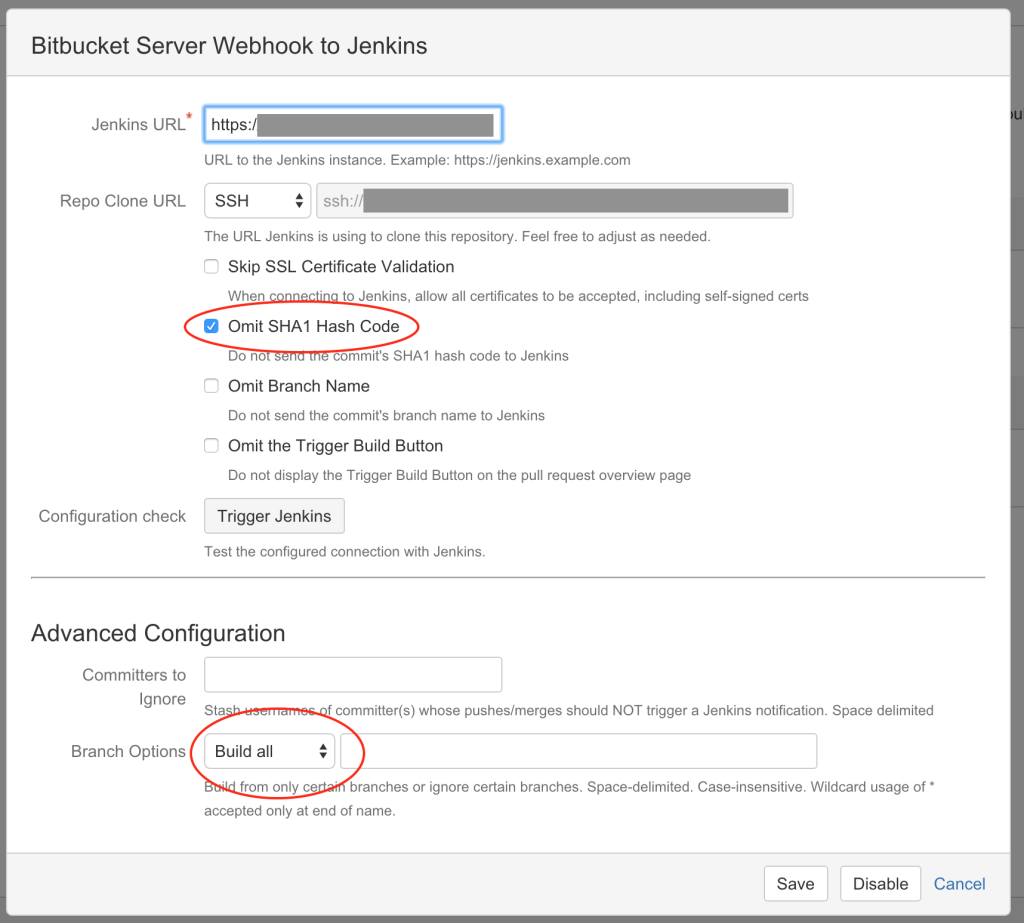1024x923 pixels.
Task: Click the Repo Clone URL ssh field
Action: pyautogui.click(x=554, y=201)
